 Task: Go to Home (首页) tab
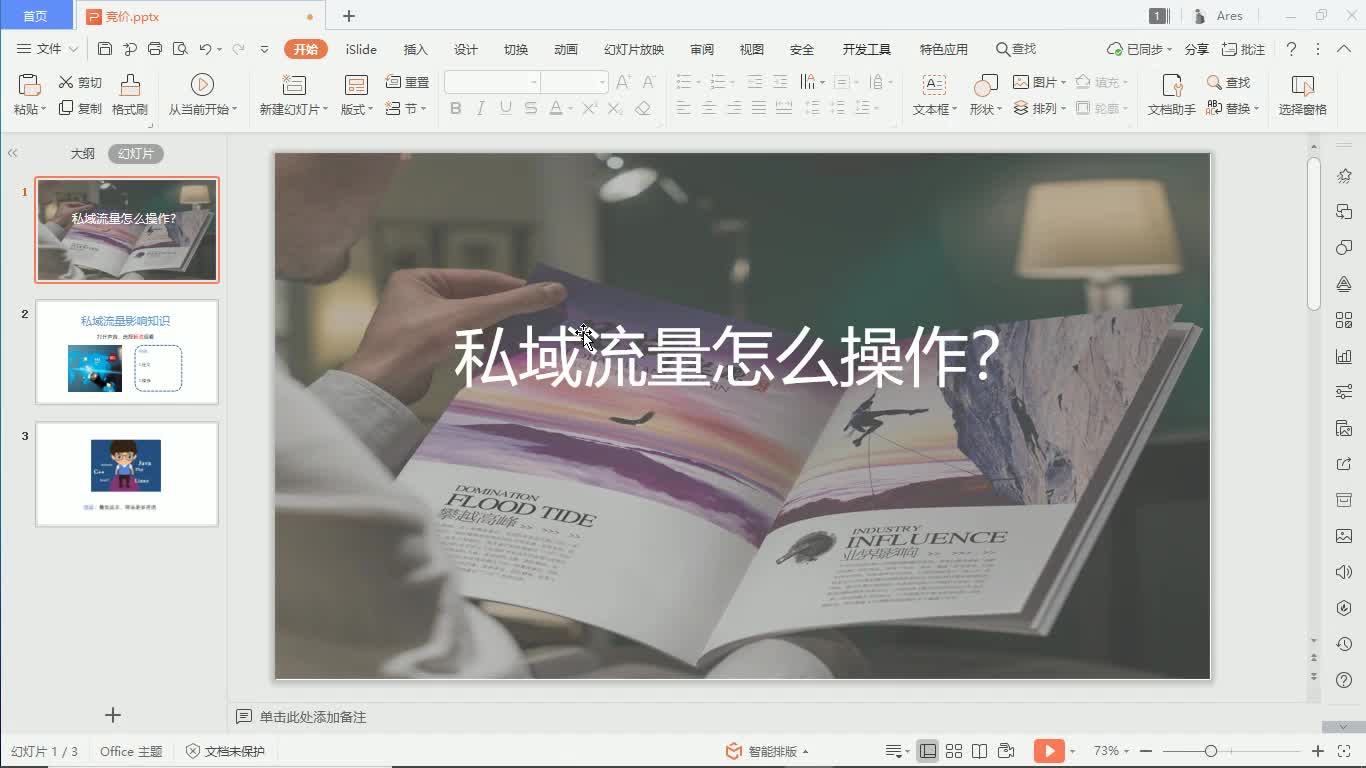pyautogui.click(x=35, y=16)
